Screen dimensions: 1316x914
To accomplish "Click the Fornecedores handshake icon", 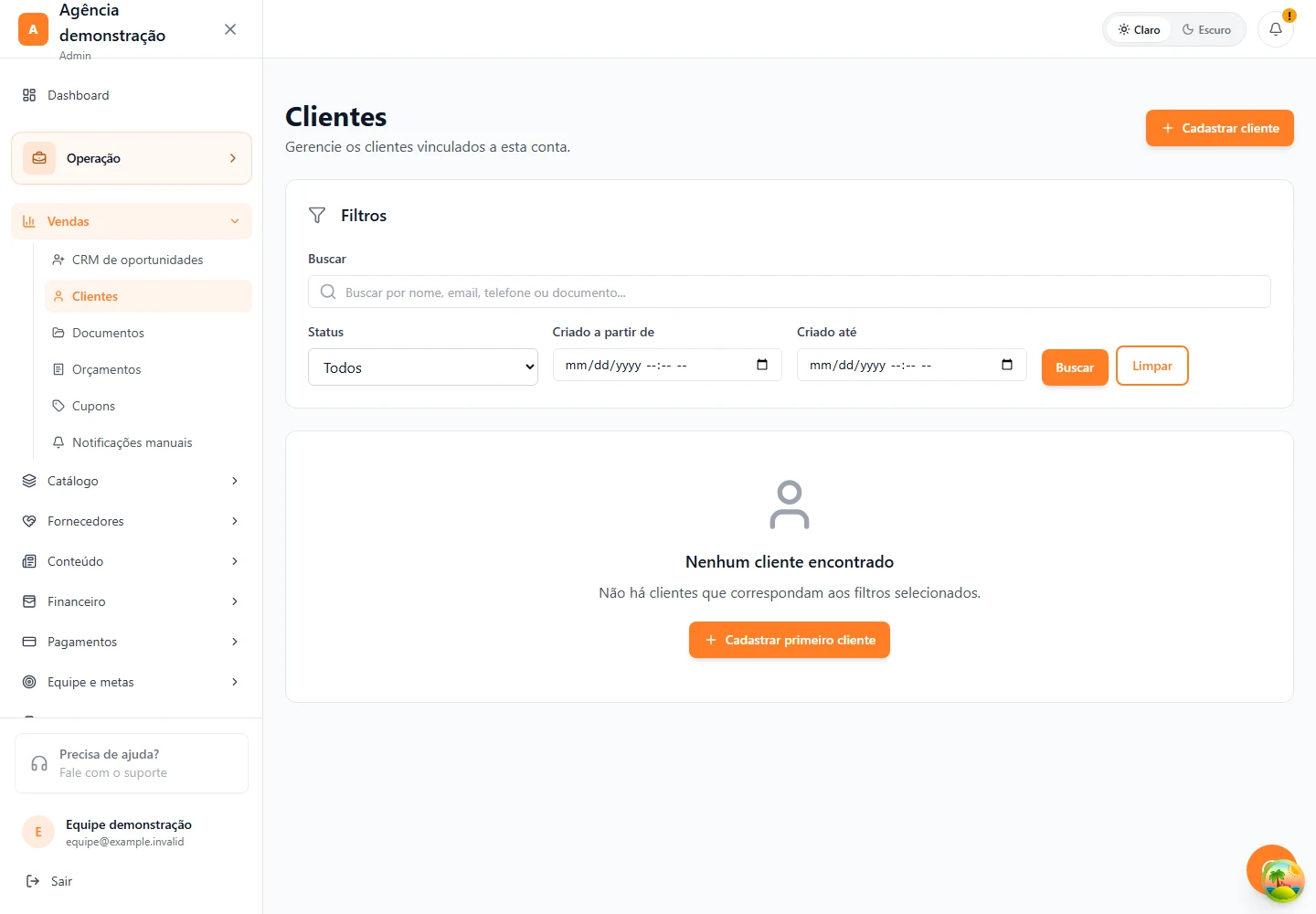I will click(29, 521).
